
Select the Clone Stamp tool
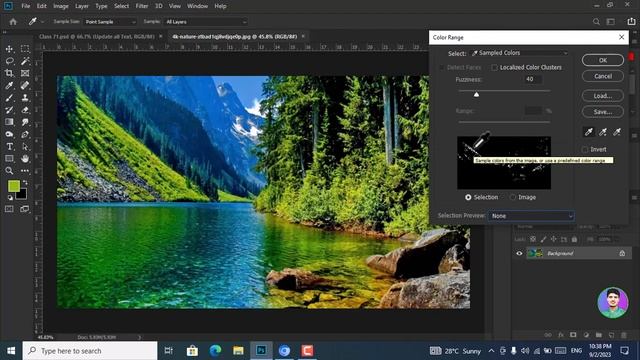coord(25,98)
